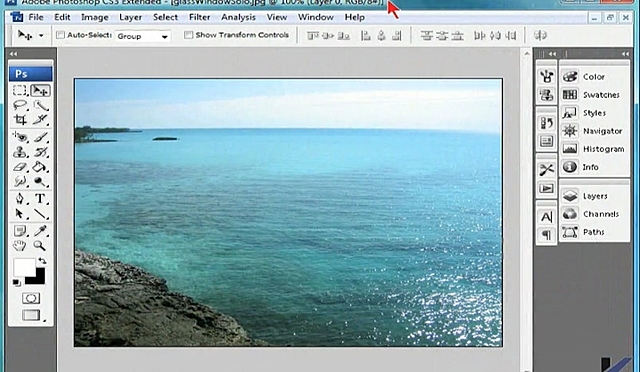Expand the toolbox with double arrows
640x372 pixels.
[x=13, y=54]
